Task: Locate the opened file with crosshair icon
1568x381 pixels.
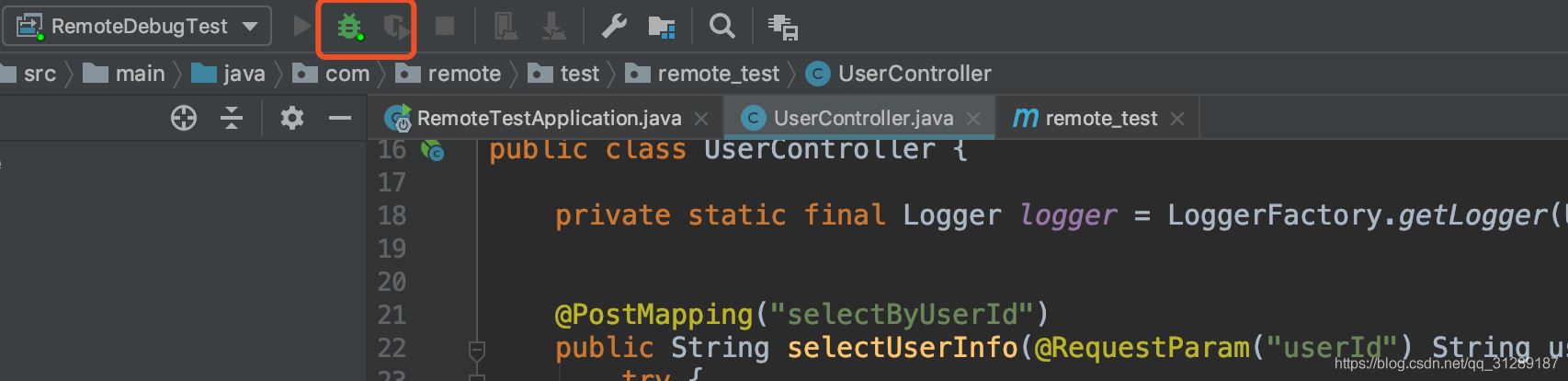Action: pyautogui.click(x=184, y=118)
